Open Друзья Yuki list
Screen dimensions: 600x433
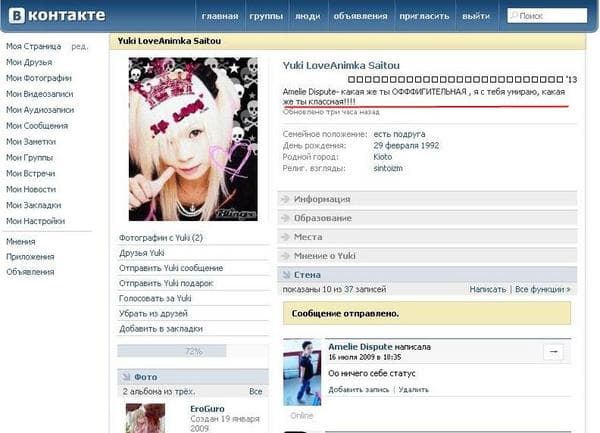tap(142, 253)
